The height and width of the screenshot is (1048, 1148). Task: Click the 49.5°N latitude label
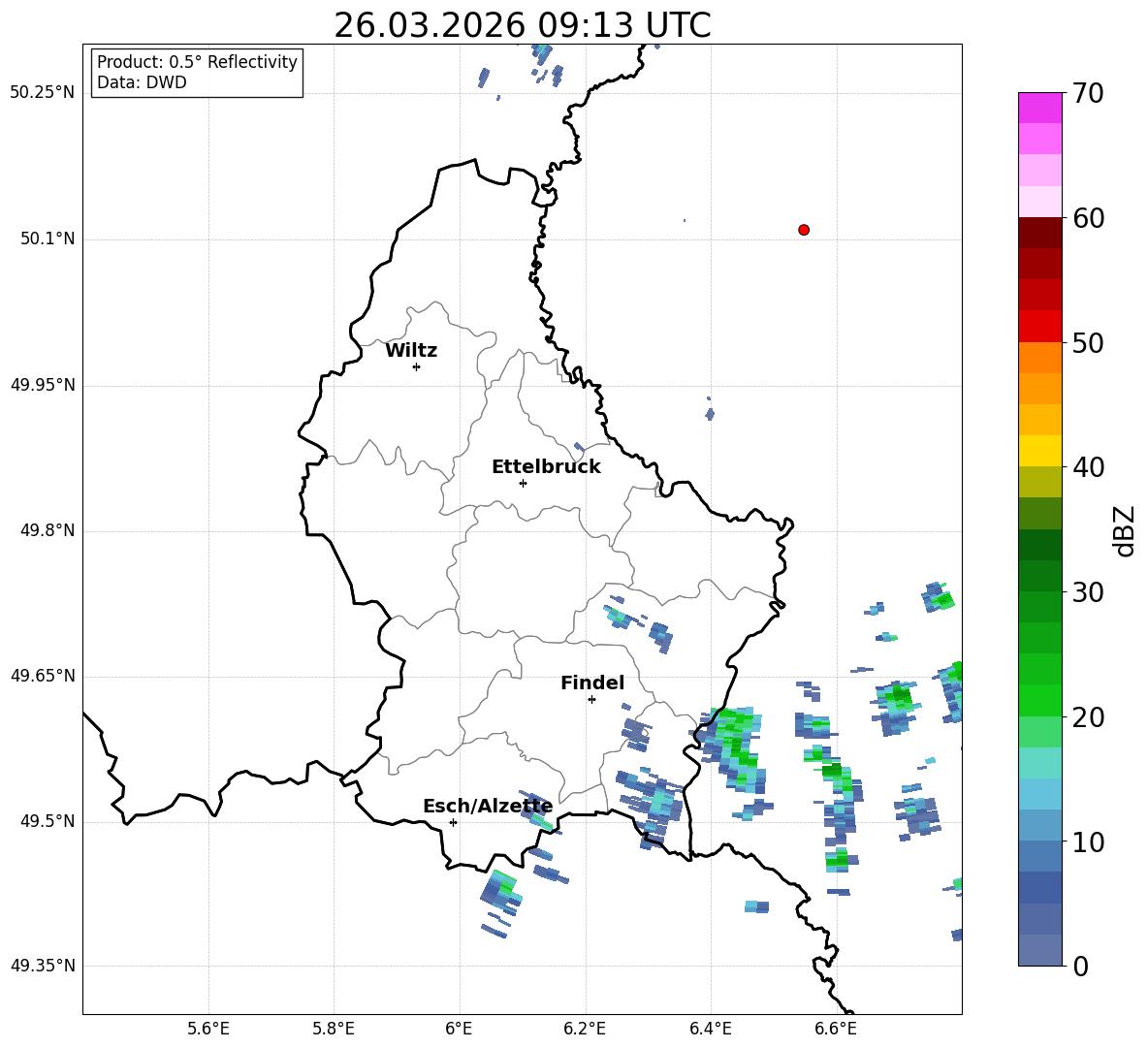tap(48, 821)
